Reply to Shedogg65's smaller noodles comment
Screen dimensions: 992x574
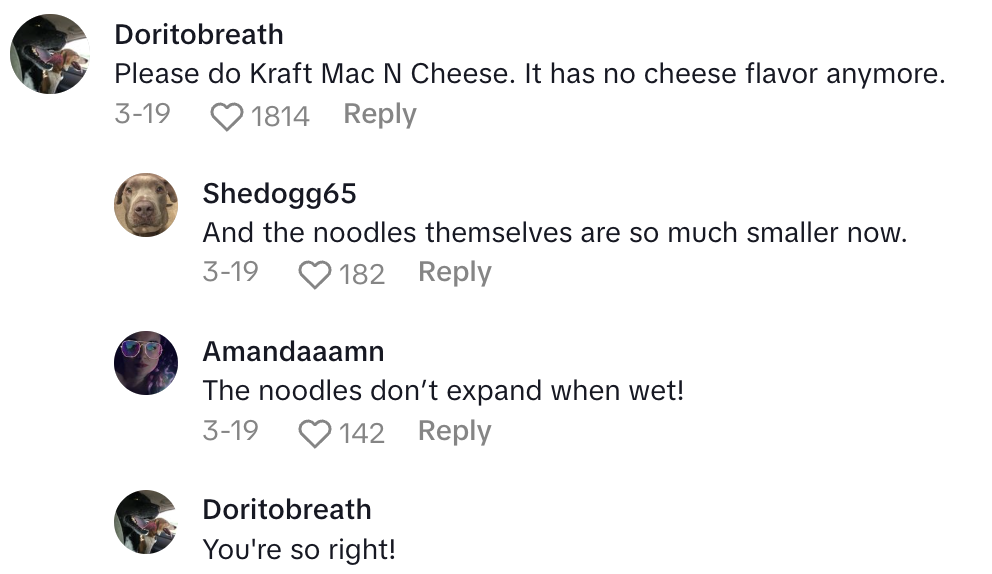pos(454,272)
